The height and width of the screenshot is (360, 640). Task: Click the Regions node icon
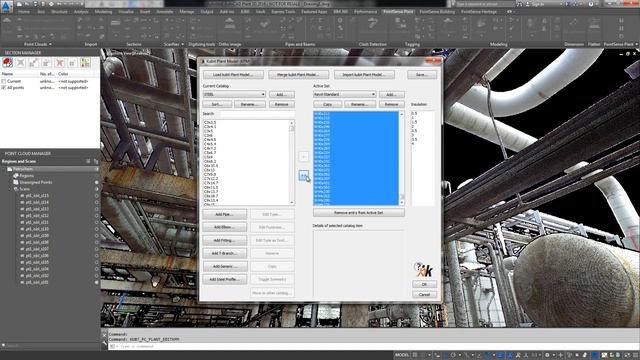click(x=16, y=176)
